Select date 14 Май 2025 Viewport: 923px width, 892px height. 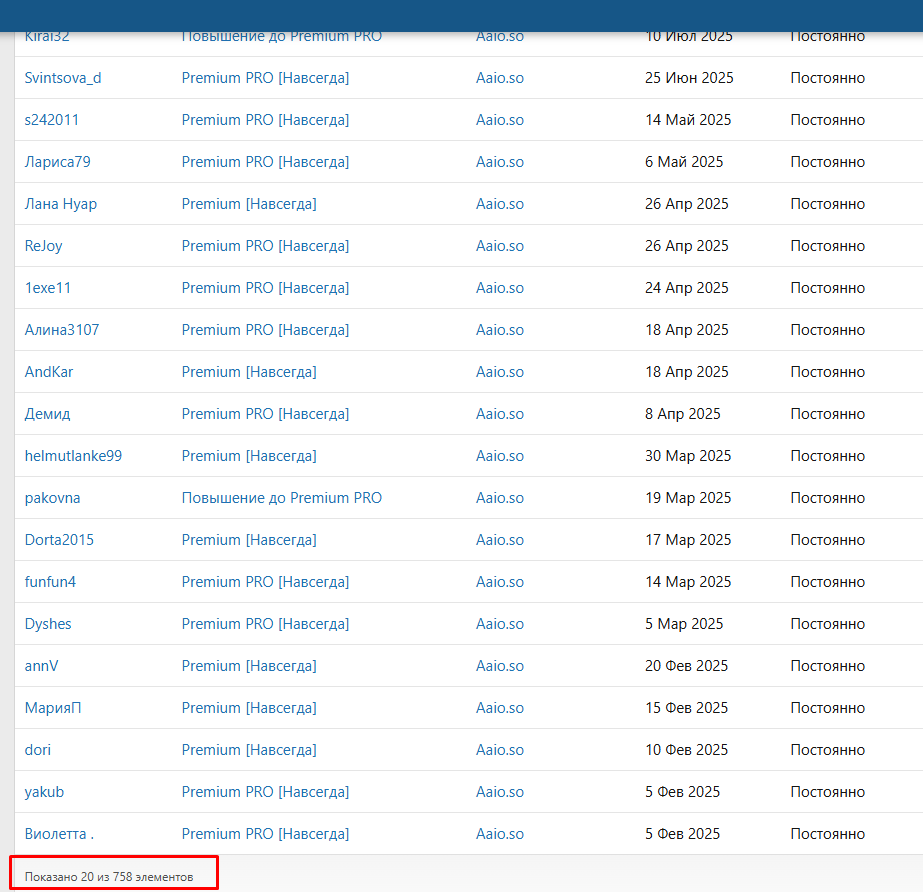click(688, 120)
